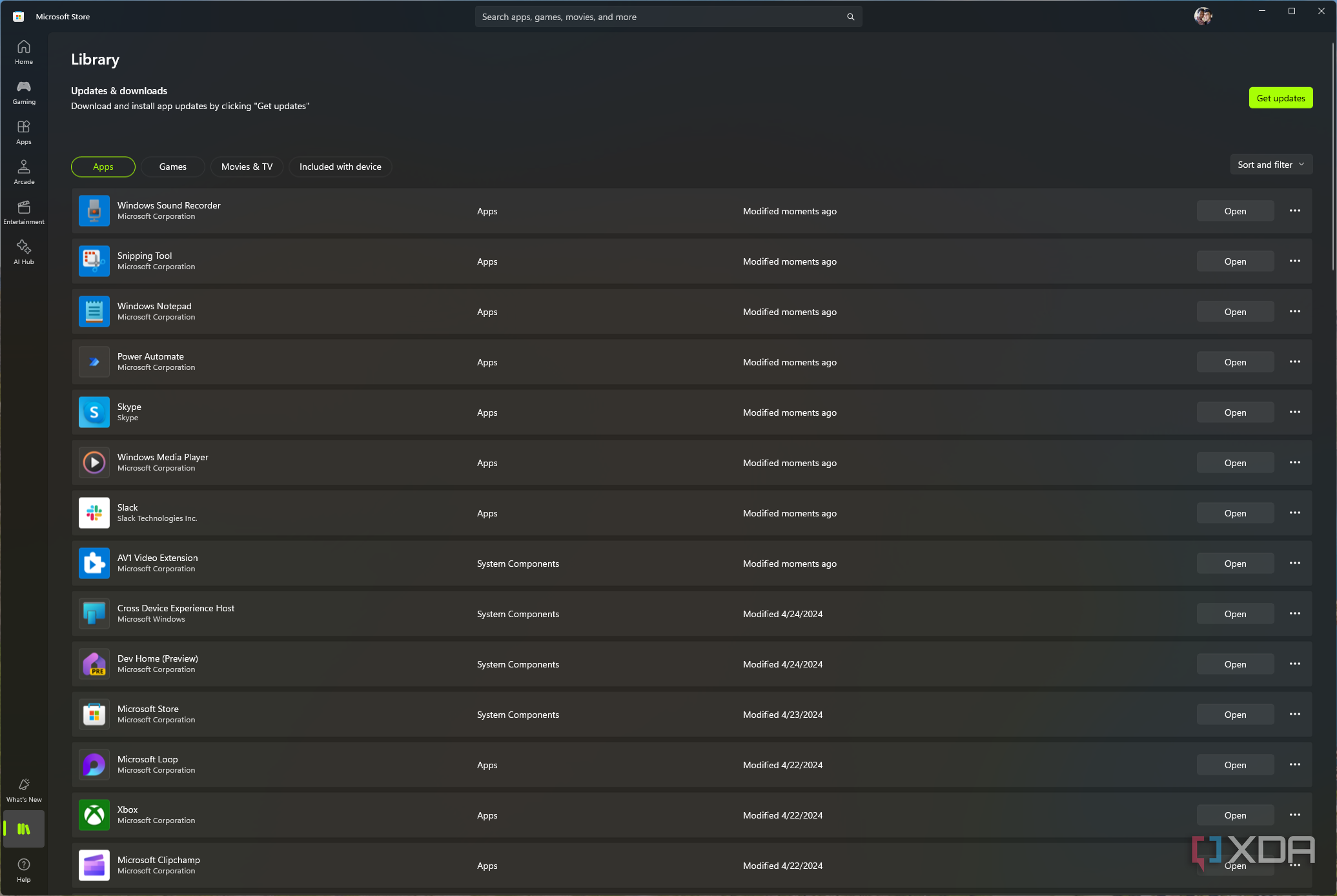Open more options for Windows Notepad
Image resolution: width=1337 pixels, height=896 pixels.
1295,312
